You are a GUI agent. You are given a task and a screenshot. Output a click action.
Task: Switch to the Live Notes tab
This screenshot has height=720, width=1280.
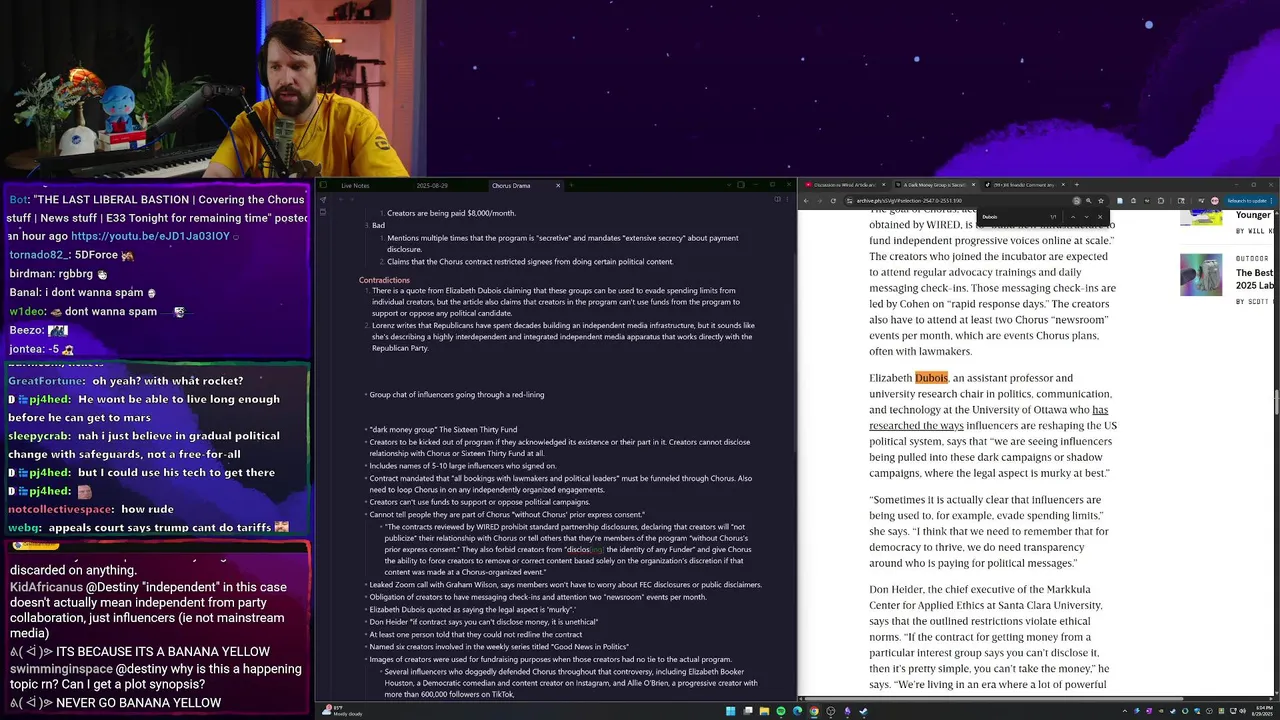click(355, 185)
